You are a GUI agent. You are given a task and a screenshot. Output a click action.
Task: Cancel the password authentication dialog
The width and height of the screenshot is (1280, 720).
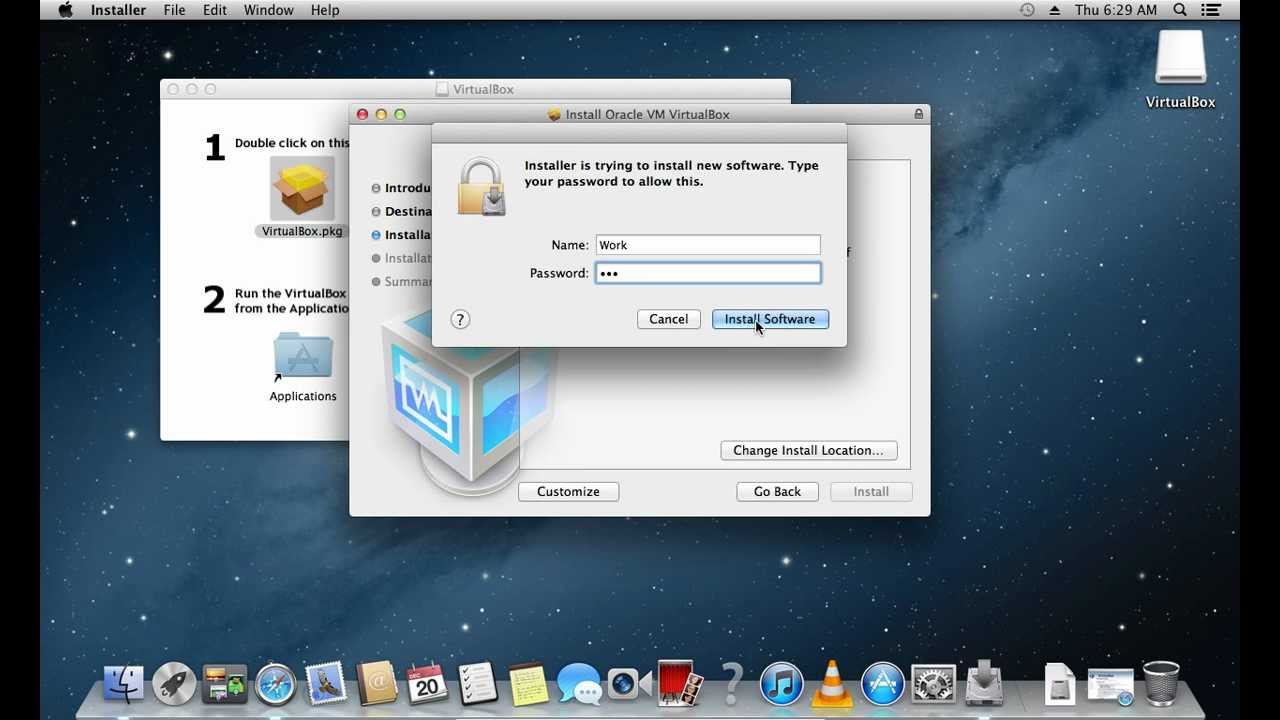668,319
